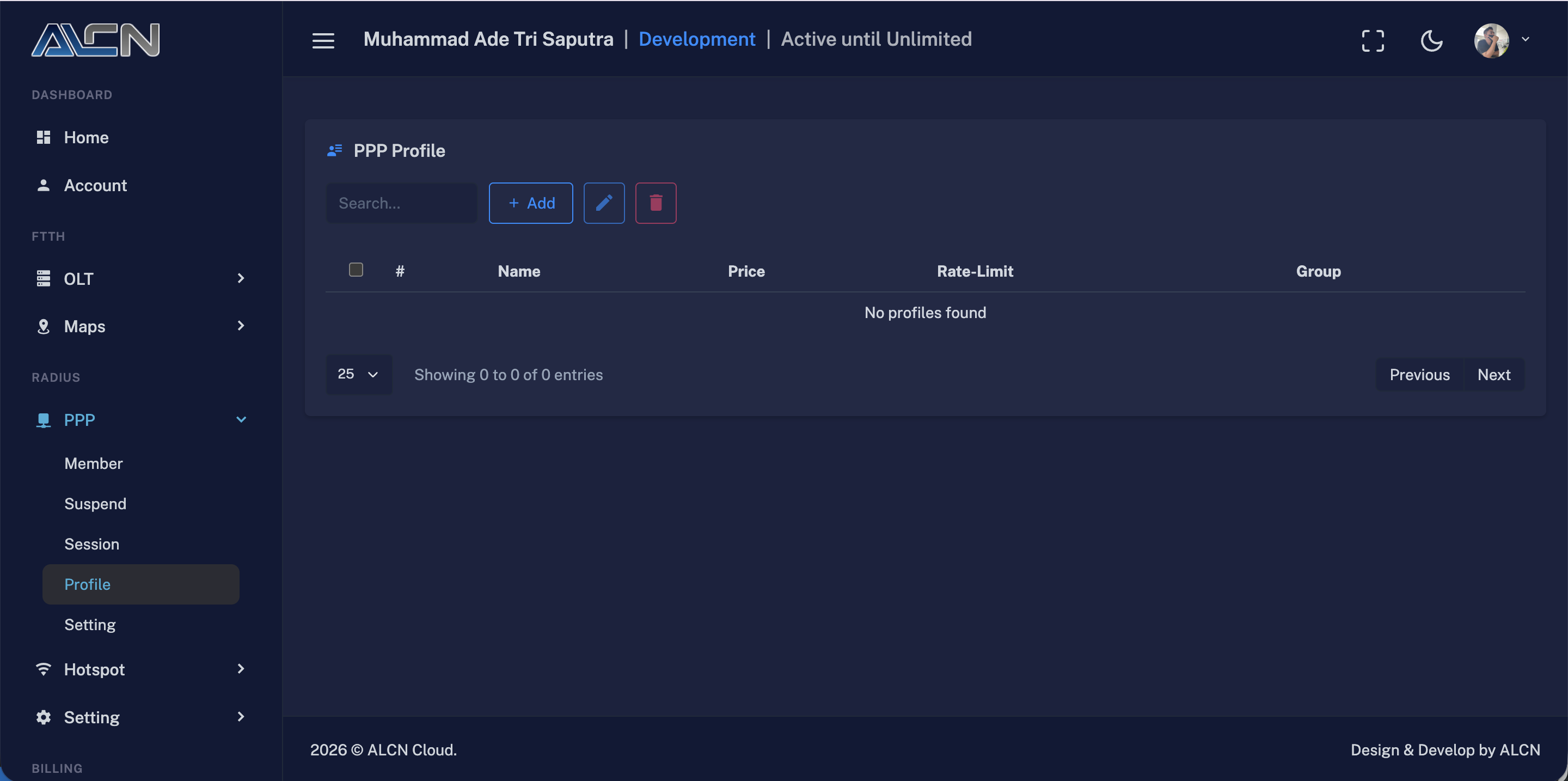Select the PPP menu label
The image size is (1568, 781).
(x=79, y=420)
